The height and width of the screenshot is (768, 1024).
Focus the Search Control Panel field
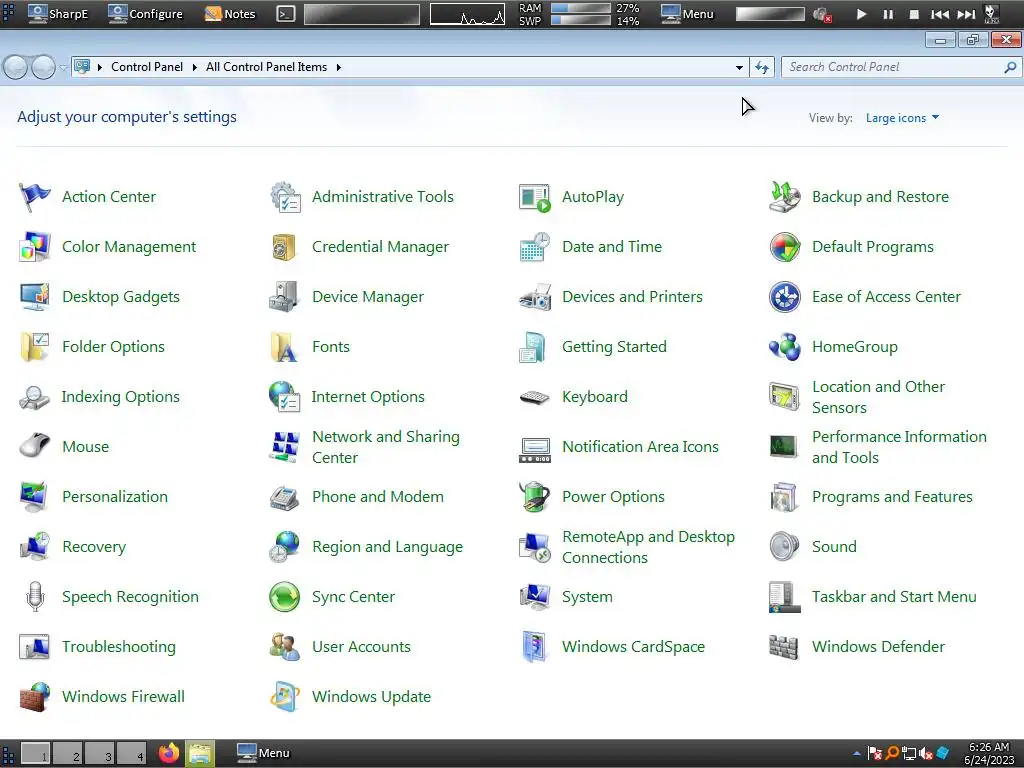(901, 67)
